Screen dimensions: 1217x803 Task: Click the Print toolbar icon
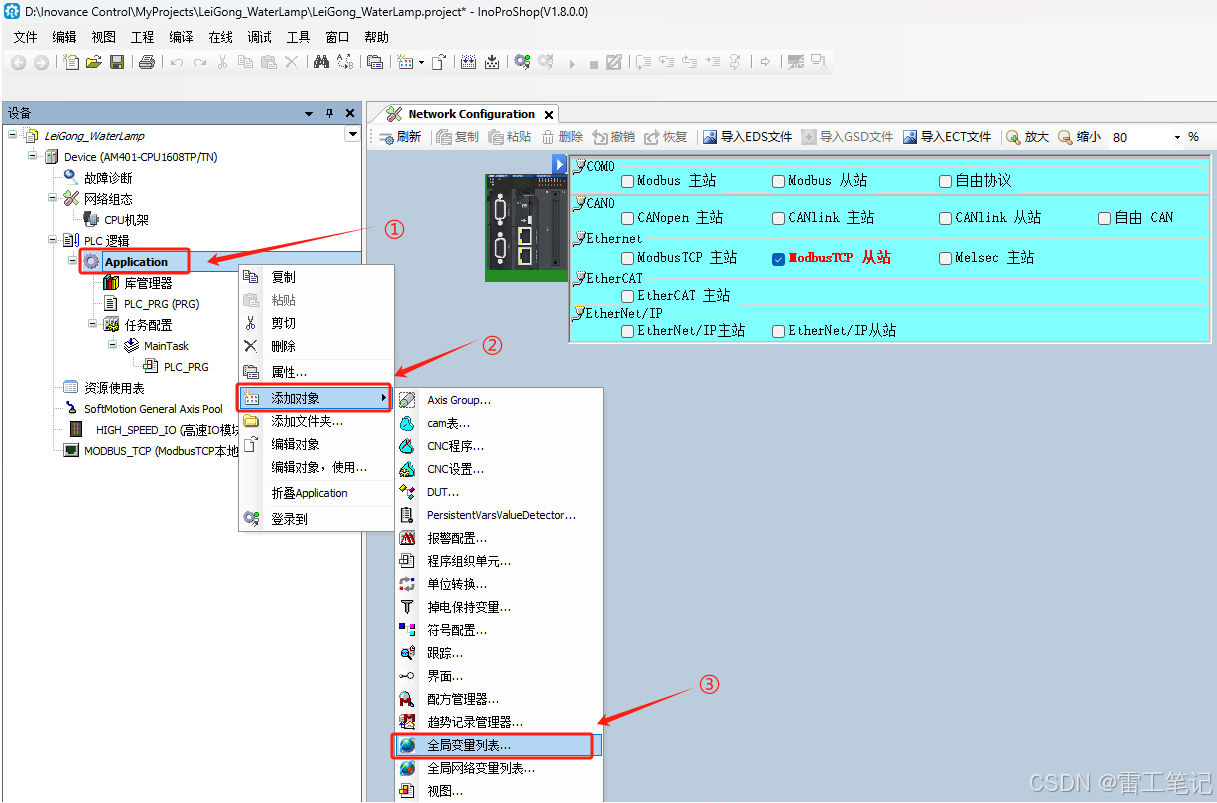(147, 62)
